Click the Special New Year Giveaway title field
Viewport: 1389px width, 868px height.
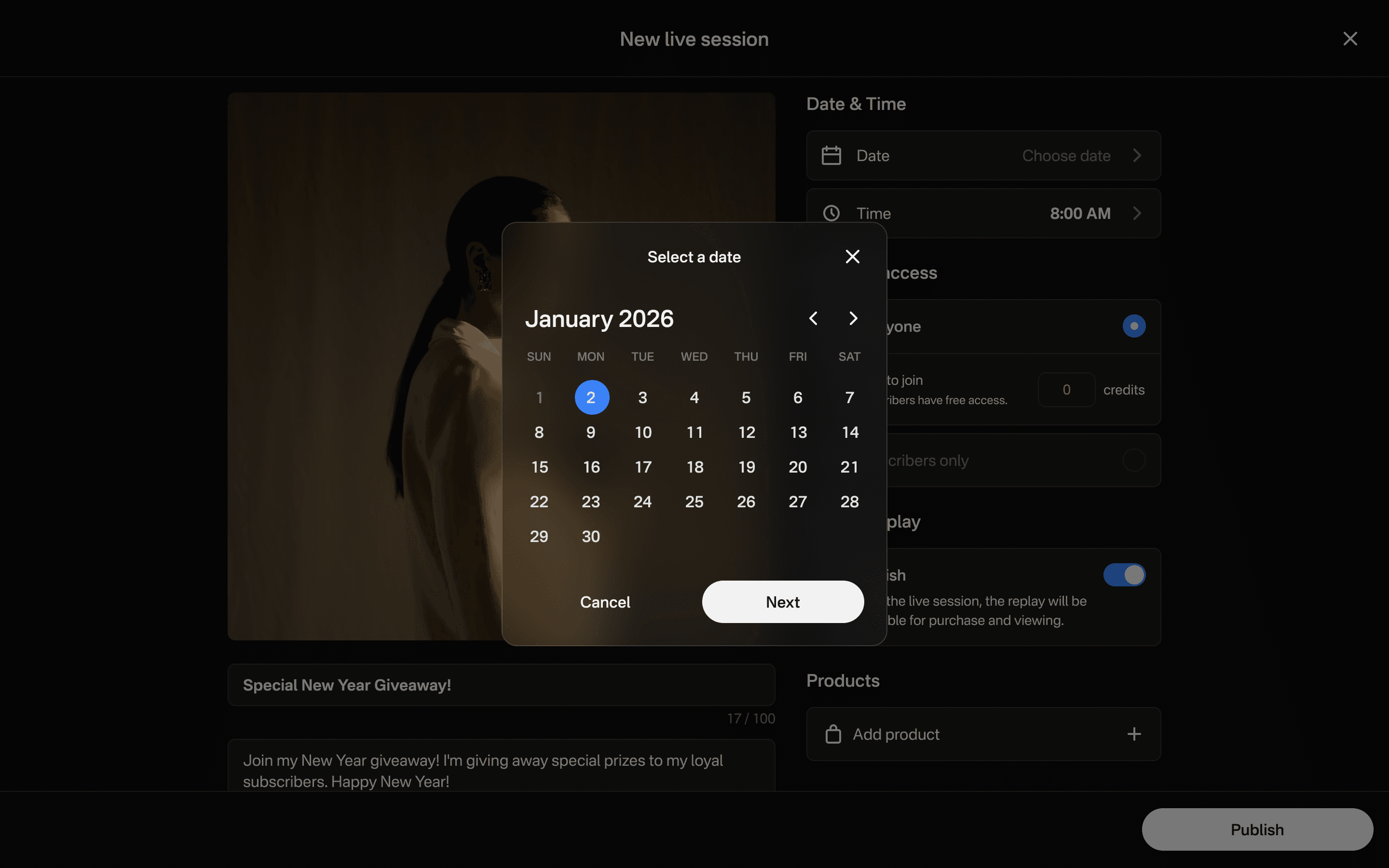(x=501, y=685)
